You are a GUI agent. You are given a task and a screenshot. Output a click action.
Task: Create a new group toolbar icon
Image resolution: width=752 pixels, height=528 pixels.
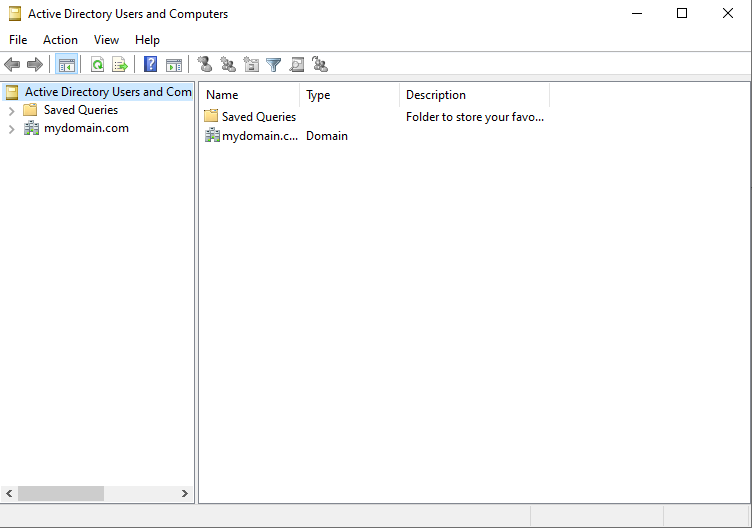point(228,64)
